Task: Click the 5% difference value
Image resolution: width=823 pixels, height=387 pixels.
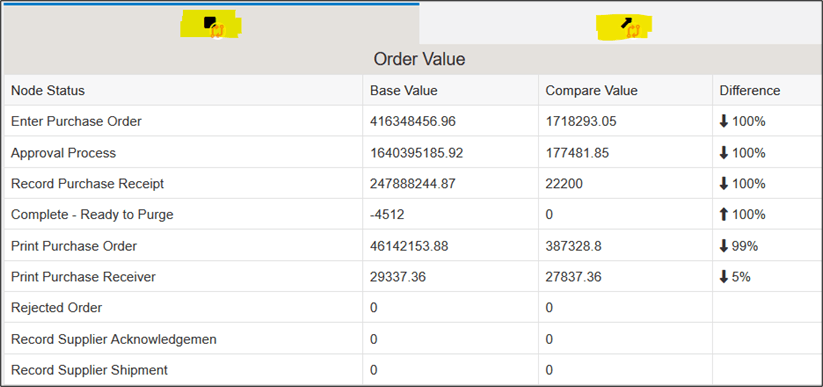Action: [x=735, y=277]
